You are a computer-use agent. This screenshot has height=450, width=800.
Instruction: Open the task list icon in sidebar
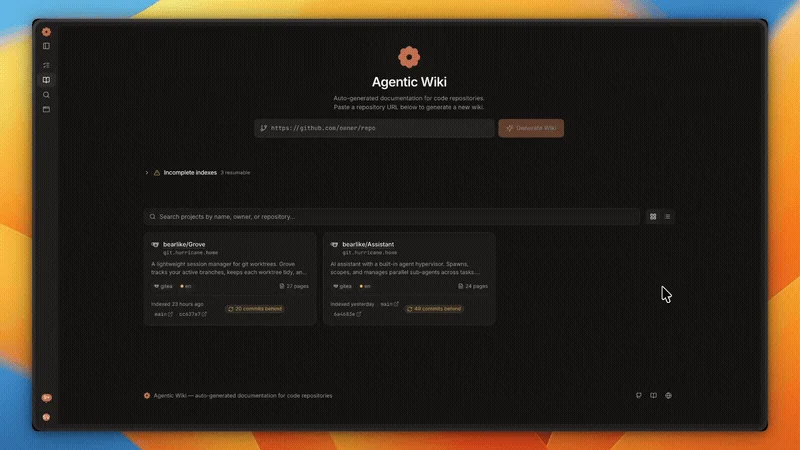tap(46, 65)
